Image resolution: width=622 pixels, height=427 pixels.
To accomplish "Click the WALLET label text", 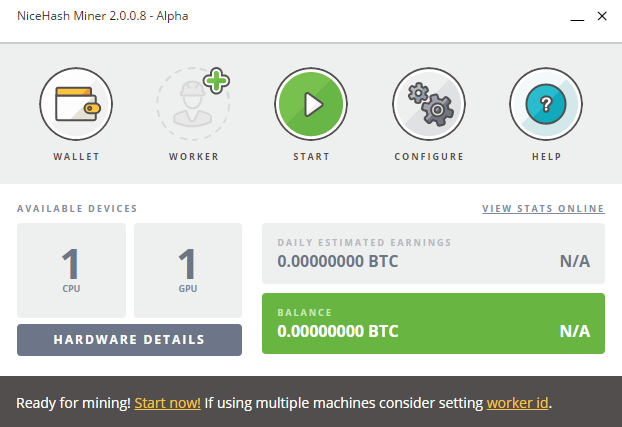I will point(76,157).
